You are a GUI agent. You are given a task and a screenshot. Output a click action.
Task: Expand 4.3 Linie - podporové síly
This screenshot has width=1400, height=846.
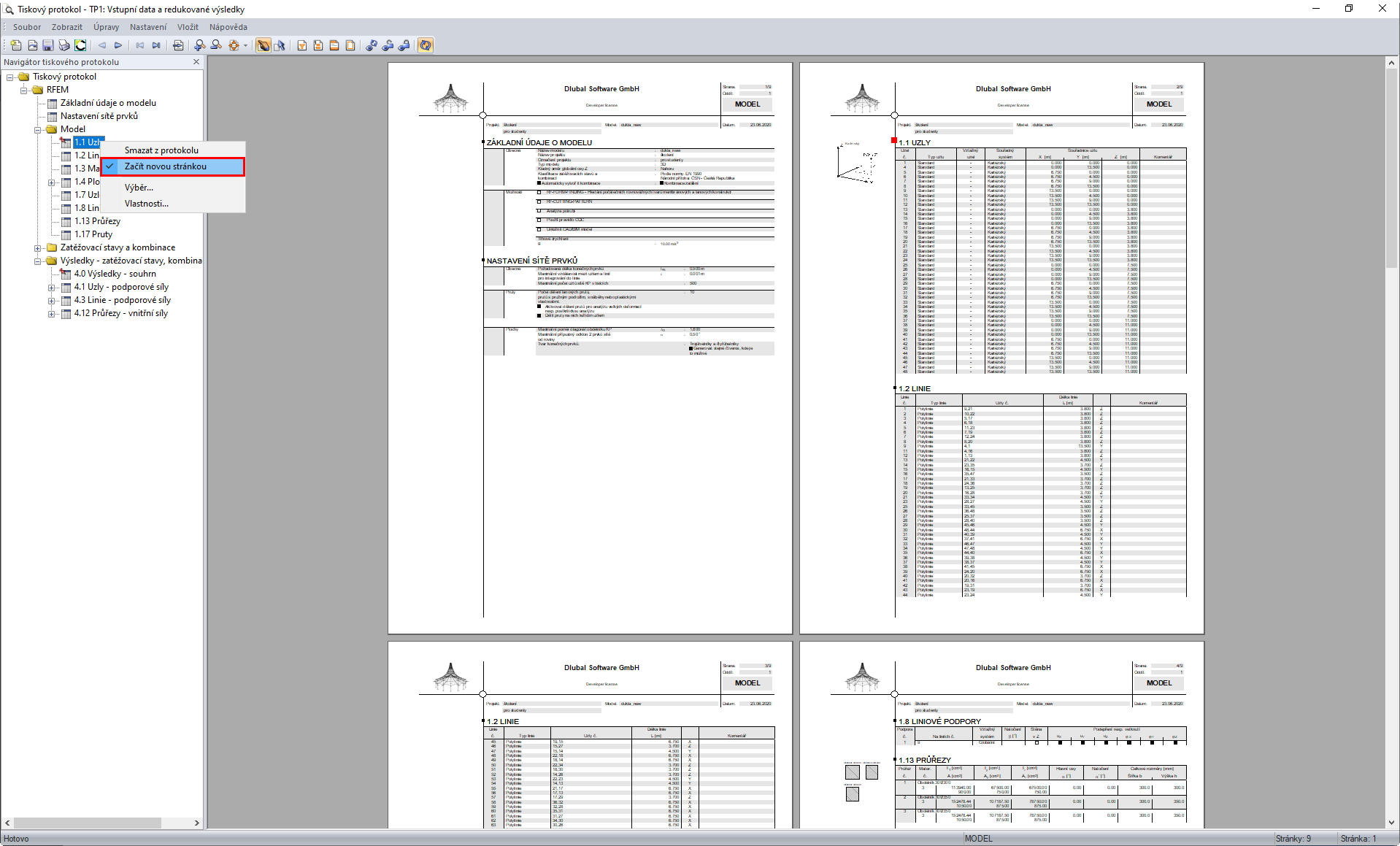[x=51, y=301]
